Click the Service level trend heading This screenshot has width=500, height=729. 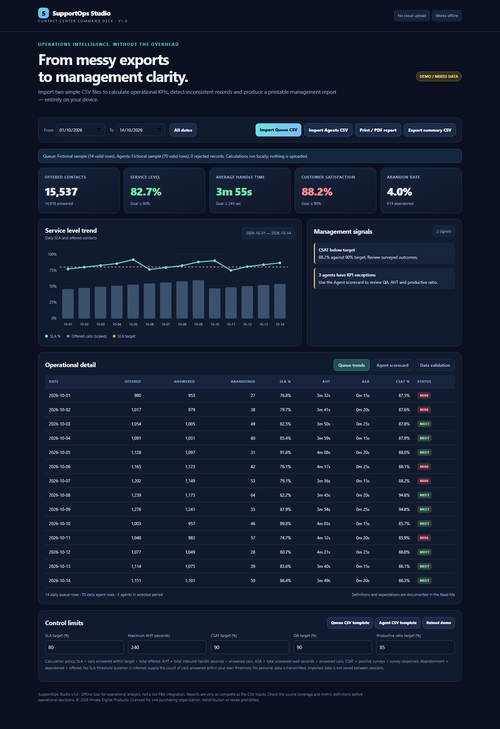tap(71, 231)
